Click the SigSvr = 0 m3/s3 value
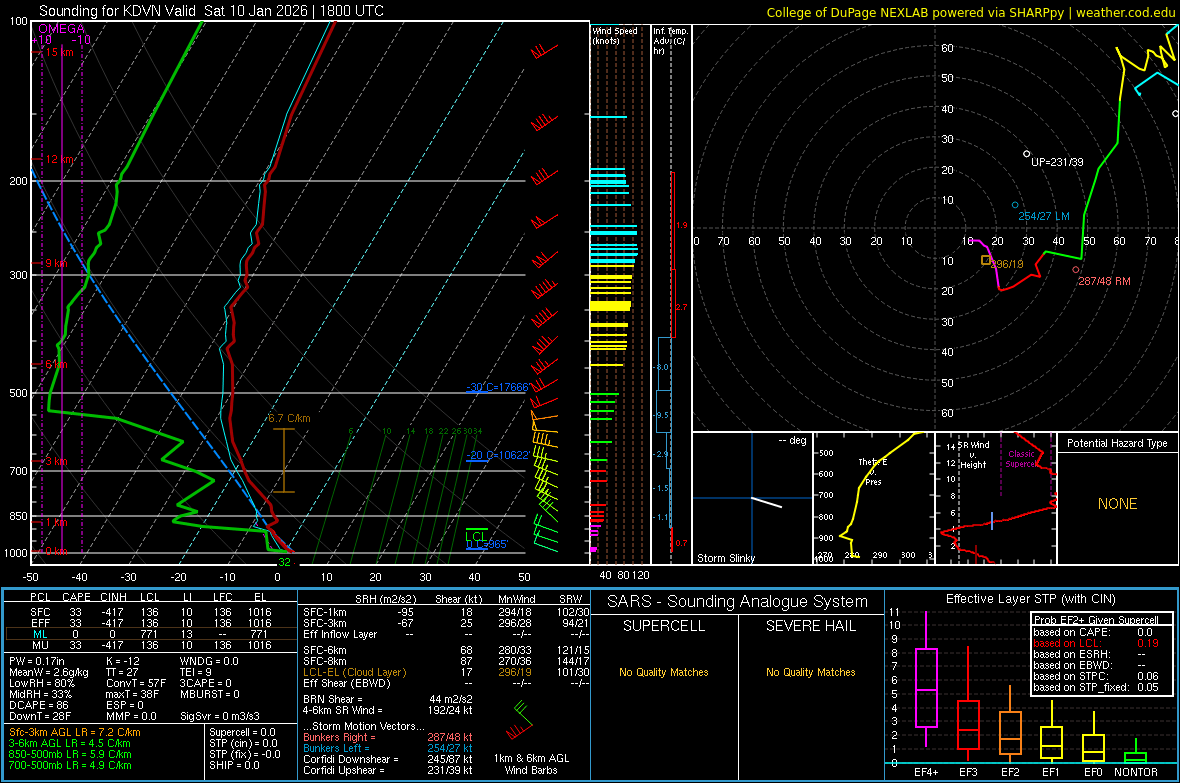Image resolution: width=1180 pixels, height=783 pixels. [220, 716]
